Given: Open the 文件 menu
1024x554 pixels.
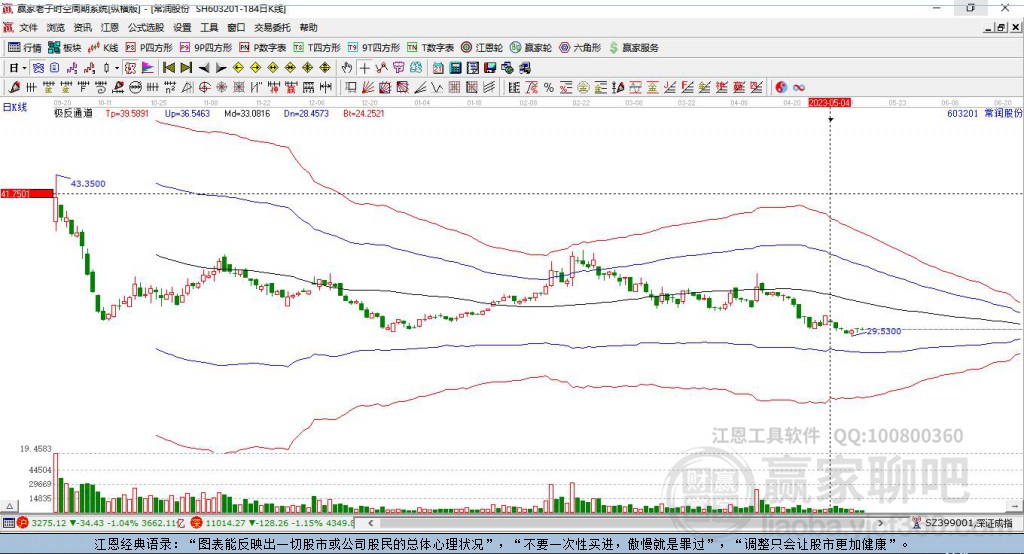Looking at the screenshot, I should pyautogui.click(x=28, y=27).
